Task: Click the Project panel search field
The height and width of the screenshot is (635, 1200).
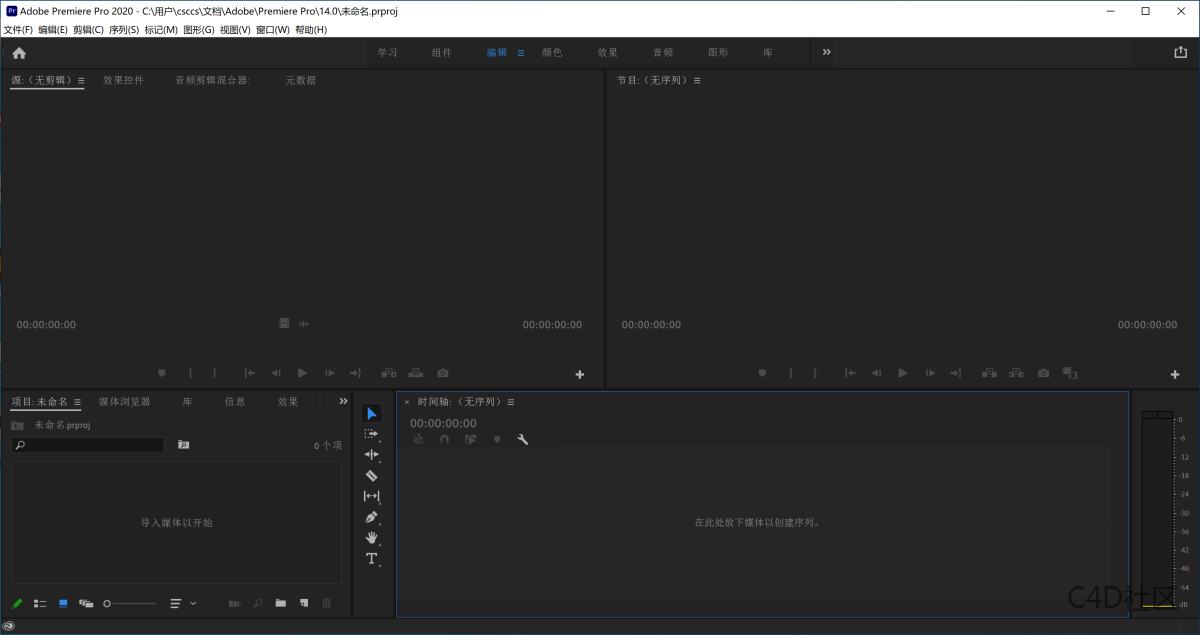Action: 88,445
